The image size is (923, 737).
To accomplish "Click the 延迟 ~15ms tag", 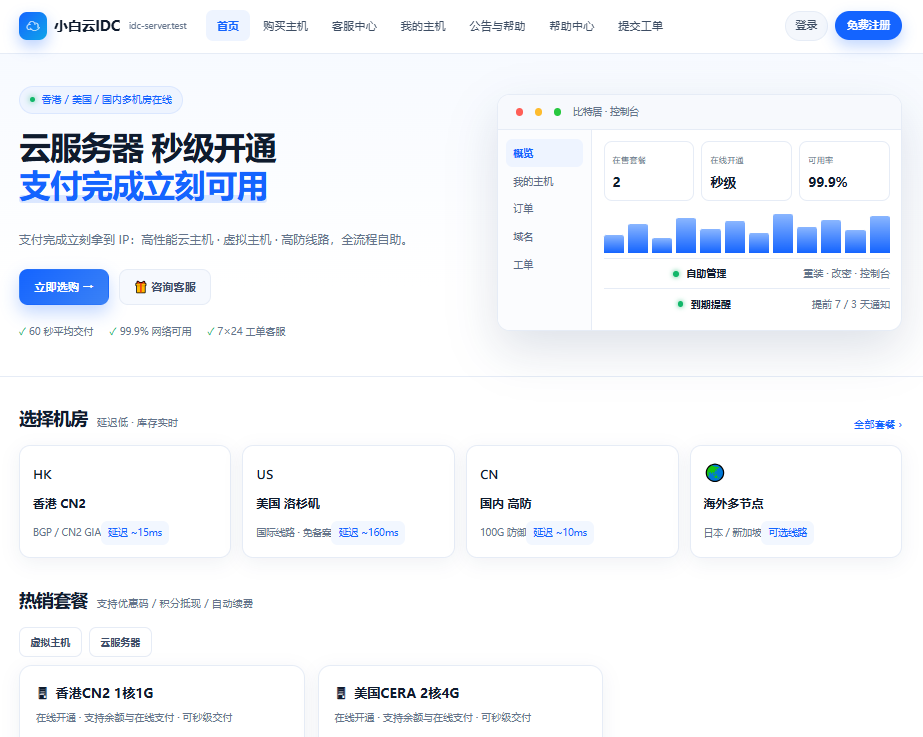I will [x=135, y=533].
